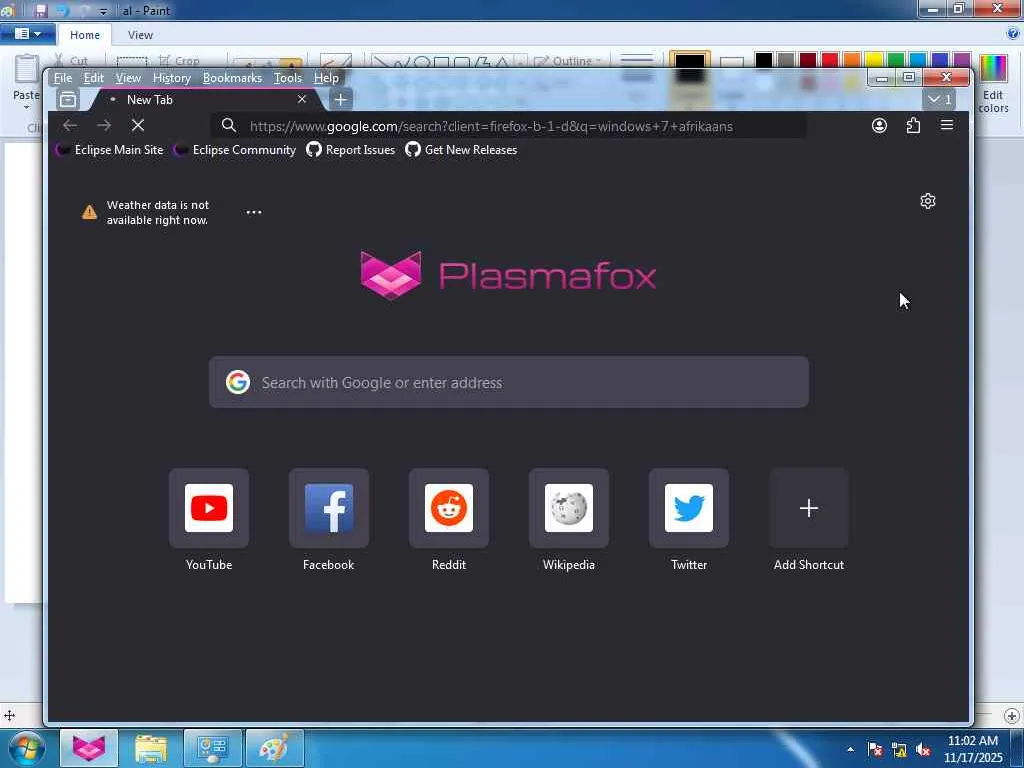Open the account profile icon
The height and width of the screenshot is (768, 1024).
tap(879, 125)
